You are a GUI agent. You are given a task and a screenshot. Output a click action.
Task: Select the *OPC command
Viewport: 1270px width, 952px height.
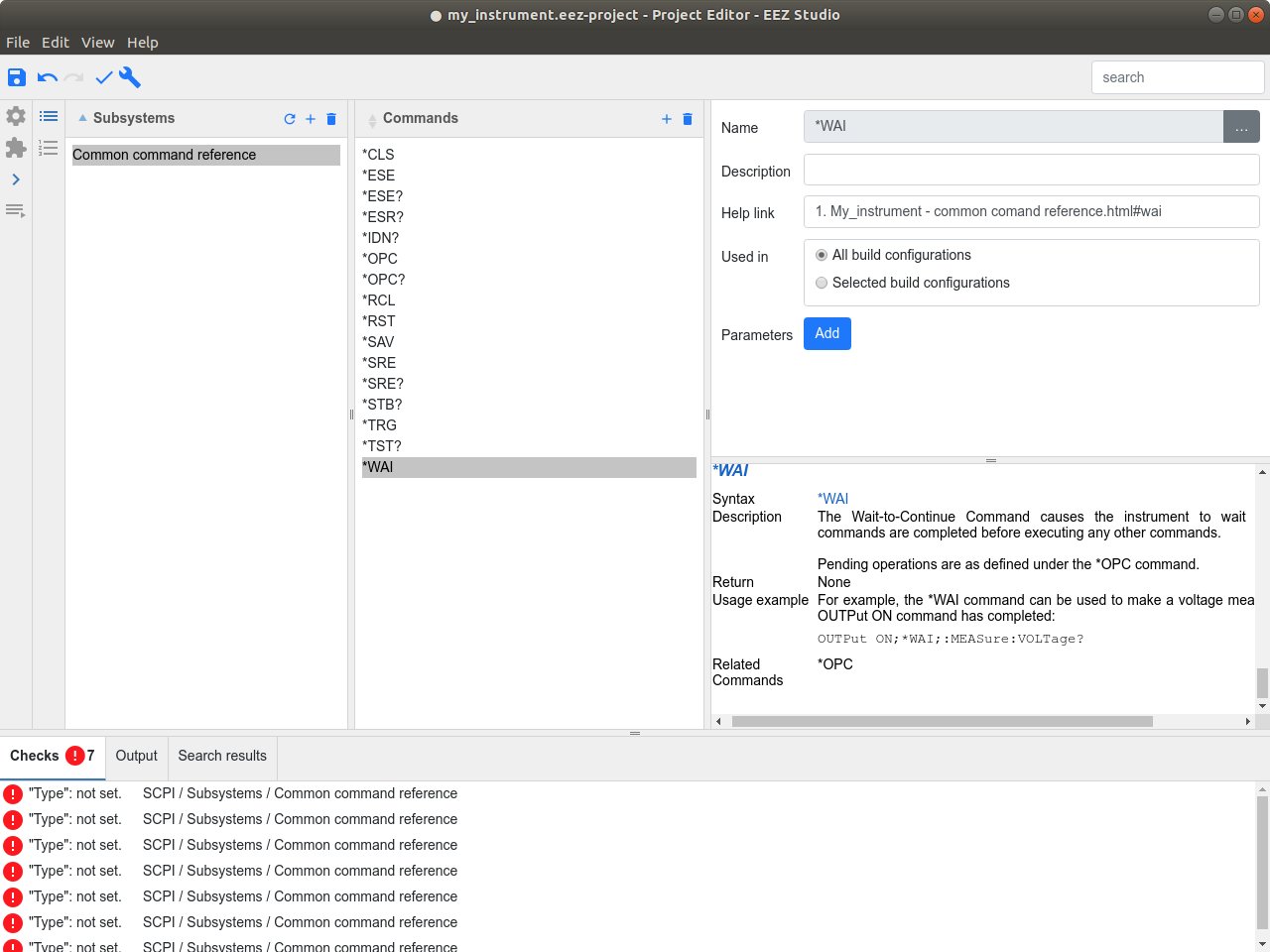coord(529,259)
